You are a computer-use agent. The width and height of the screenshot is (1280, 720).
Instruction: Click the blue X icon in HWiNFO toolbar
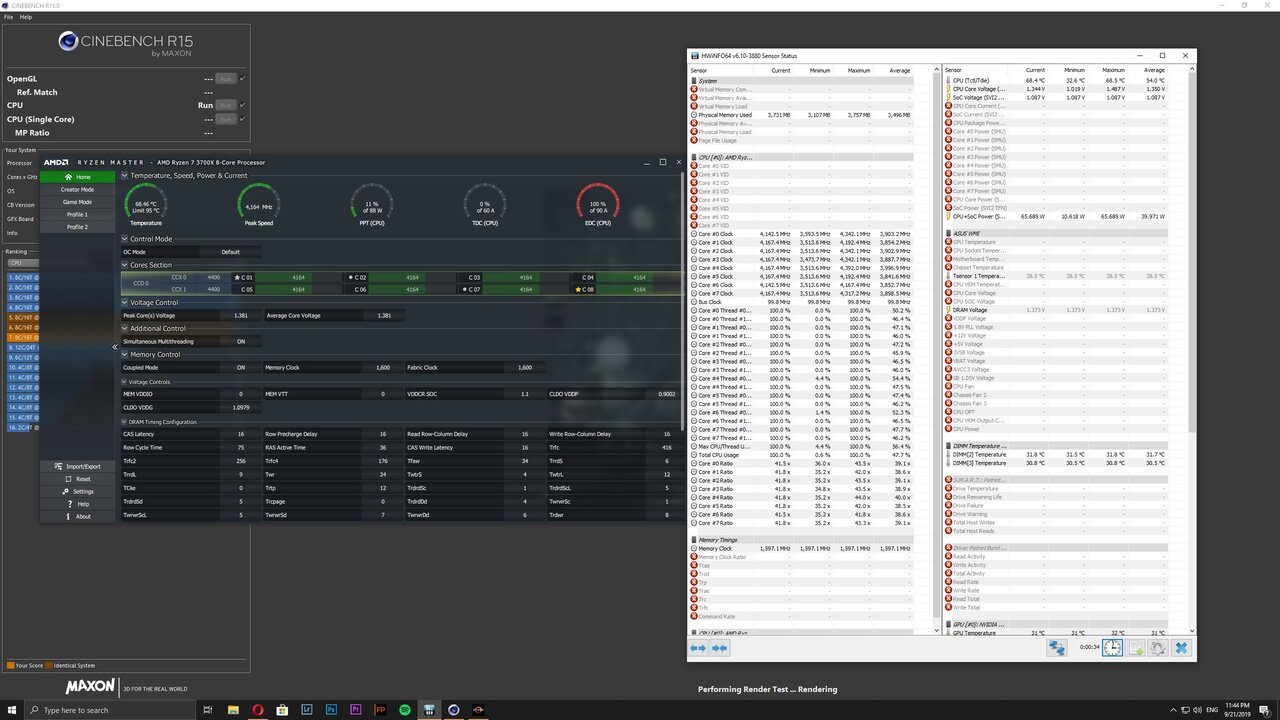click(1181, 648)
